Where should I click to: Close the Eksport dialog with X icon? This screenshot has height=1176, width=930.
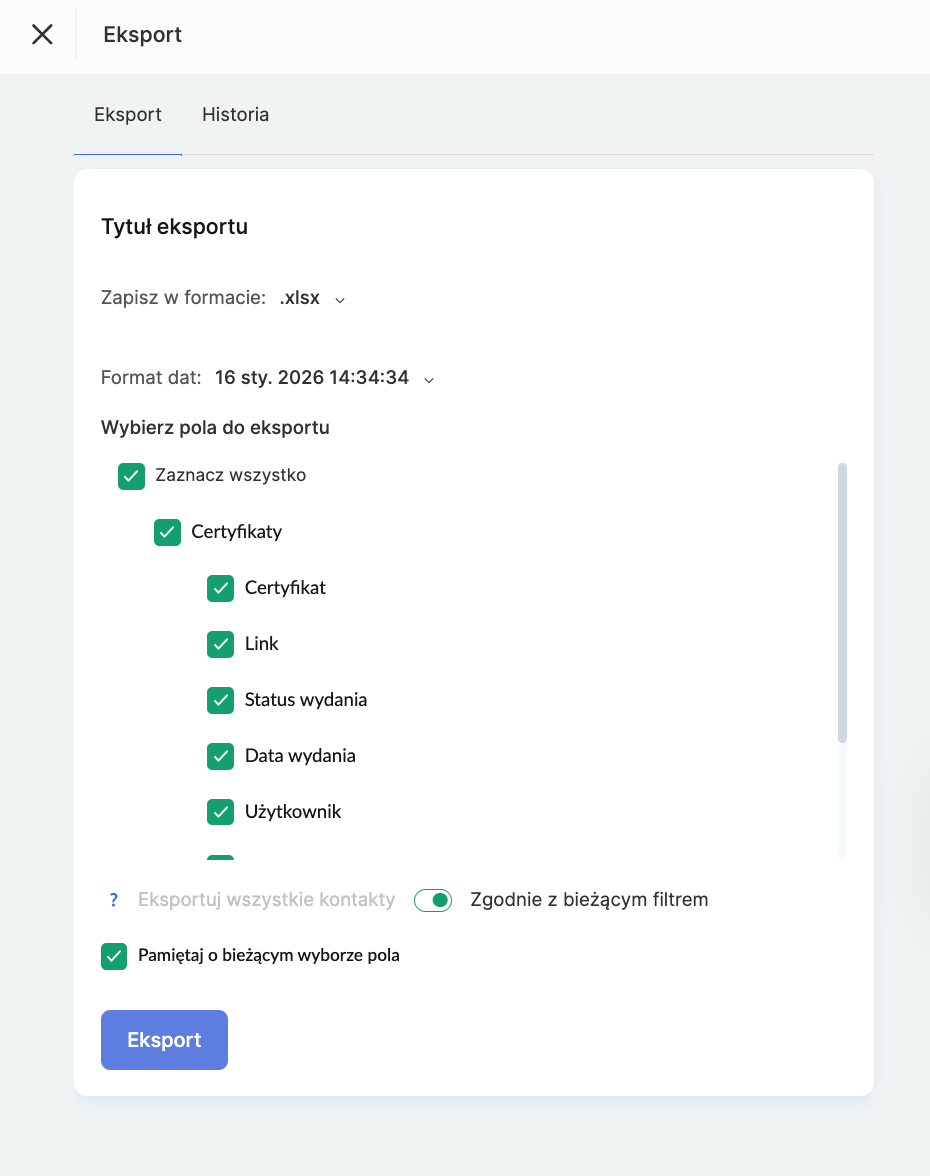(x=42, y=35)
